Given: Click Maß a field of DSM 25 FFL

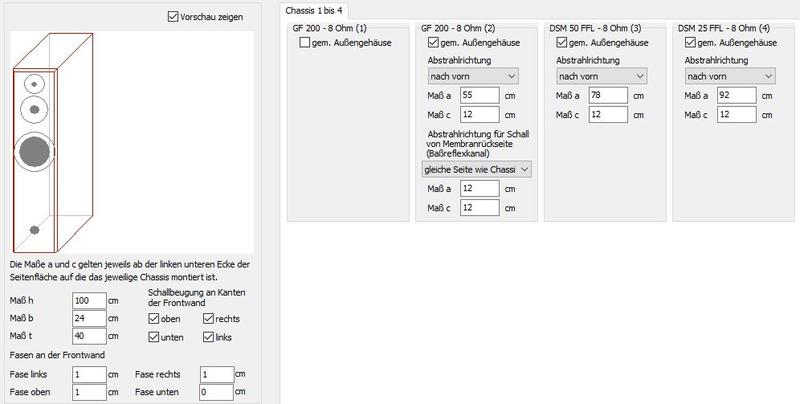Looking at the screenshot, I should (737, 95).
